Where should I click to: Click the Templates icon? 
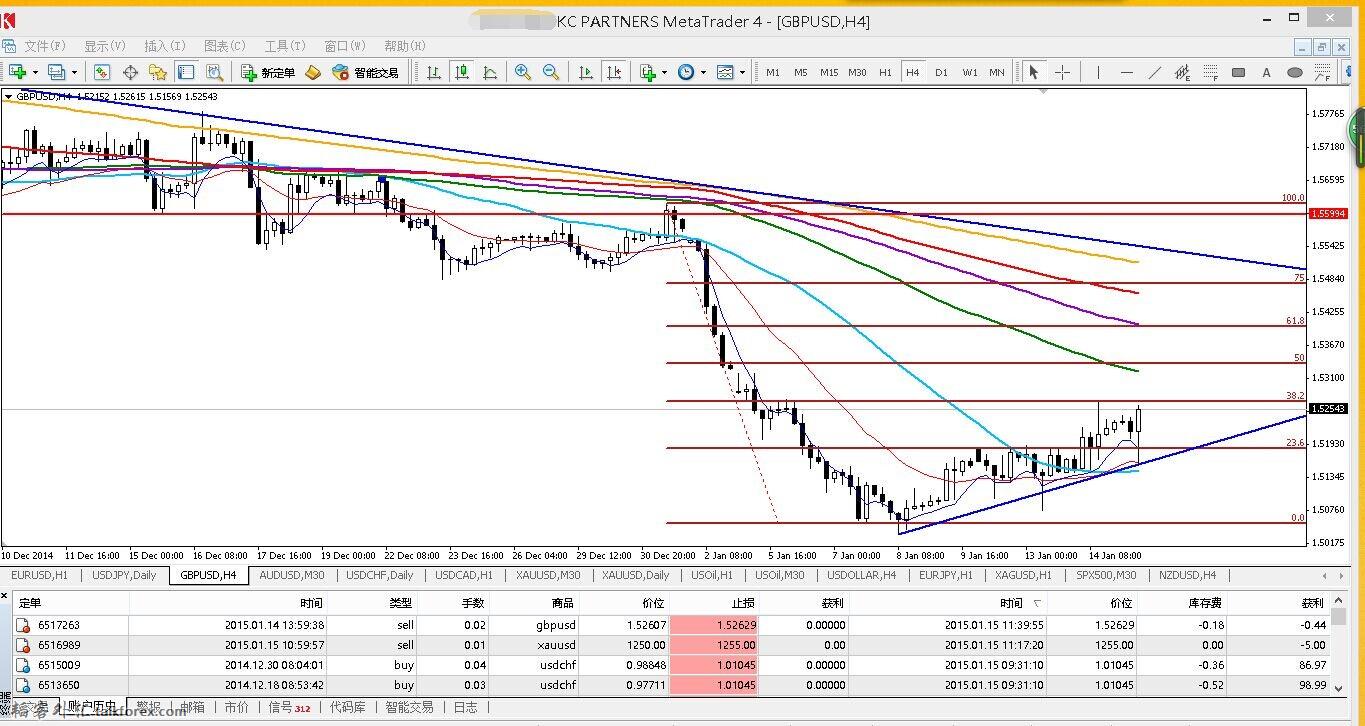[724, 72]
